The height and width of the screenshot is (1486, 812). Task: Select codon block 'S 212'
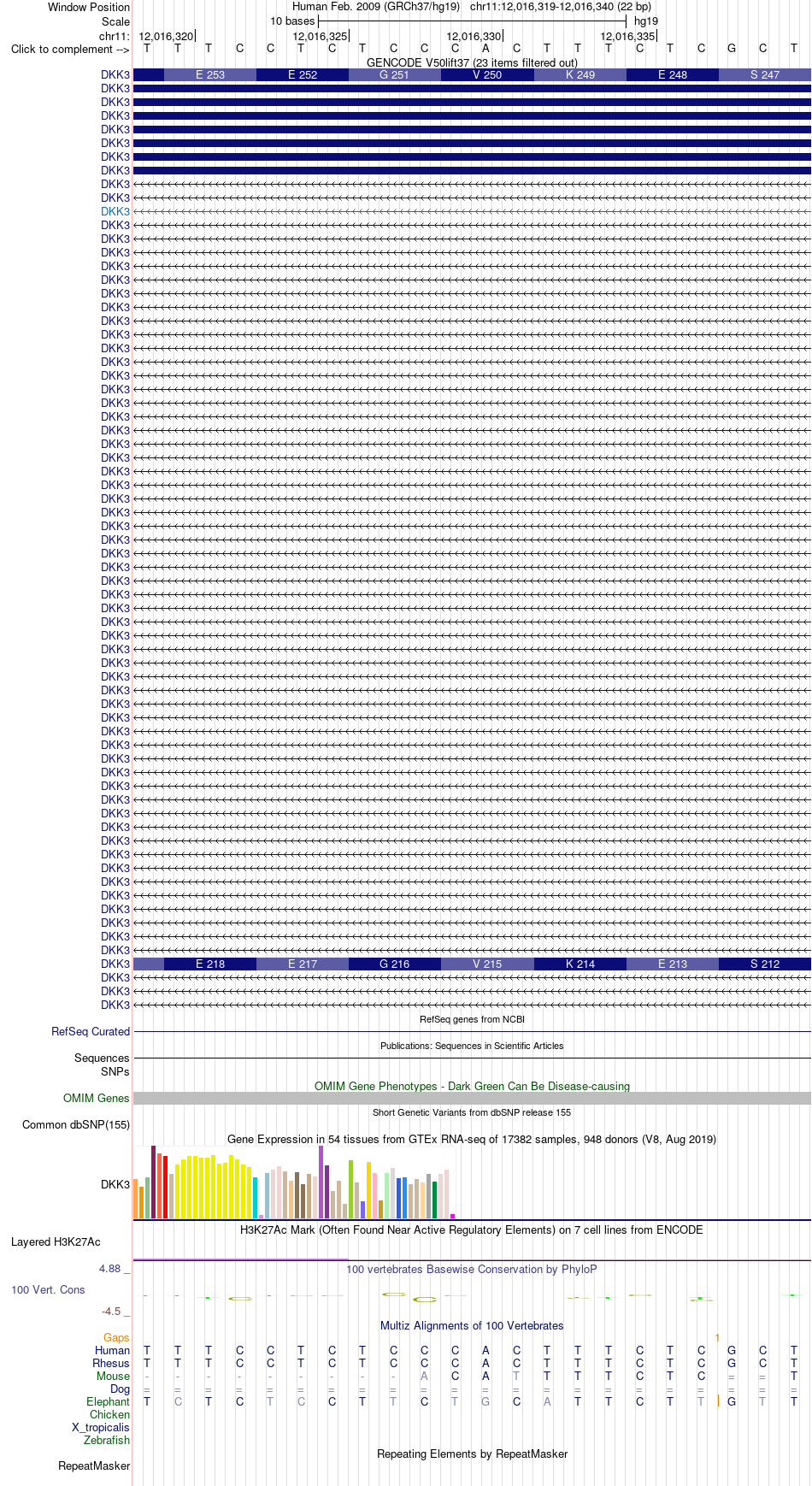pyautogui.click(x=765, y=964)
